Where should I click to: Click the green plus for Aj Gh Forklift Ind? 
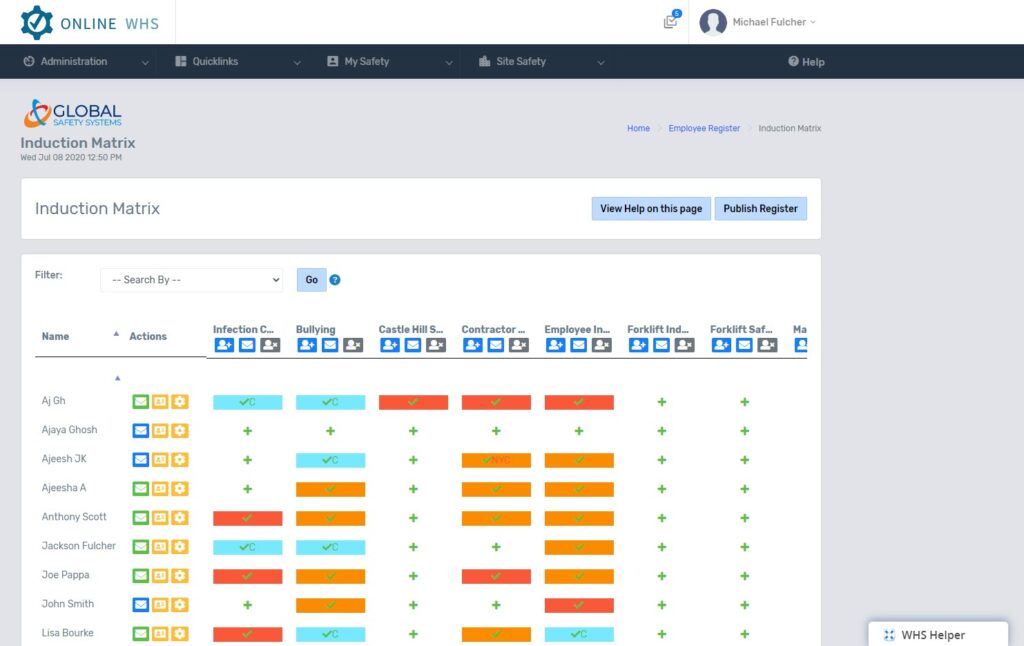point(661,402)
